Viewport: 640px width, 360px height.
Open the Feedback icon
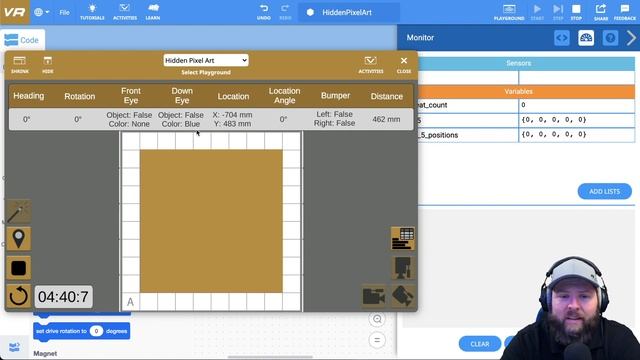point(624,12)
